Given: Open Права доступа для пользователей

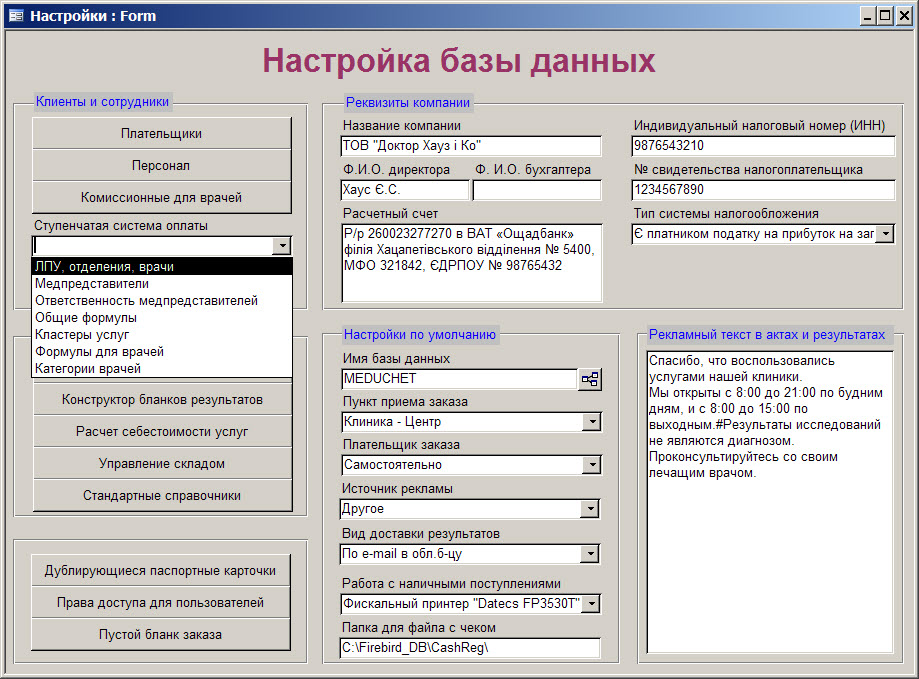Looking at the screenshot, I should (x=161, y=602).
